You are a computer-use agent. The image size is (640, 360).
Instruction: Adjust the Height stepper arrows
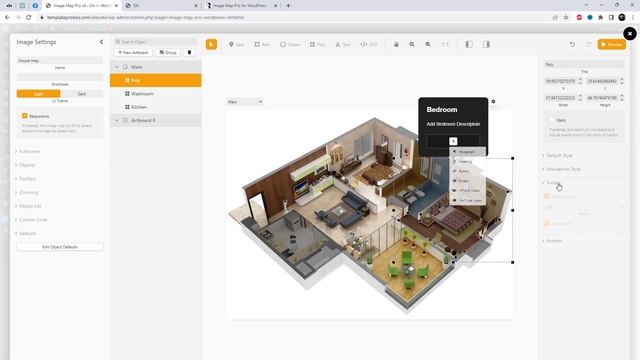622,98
